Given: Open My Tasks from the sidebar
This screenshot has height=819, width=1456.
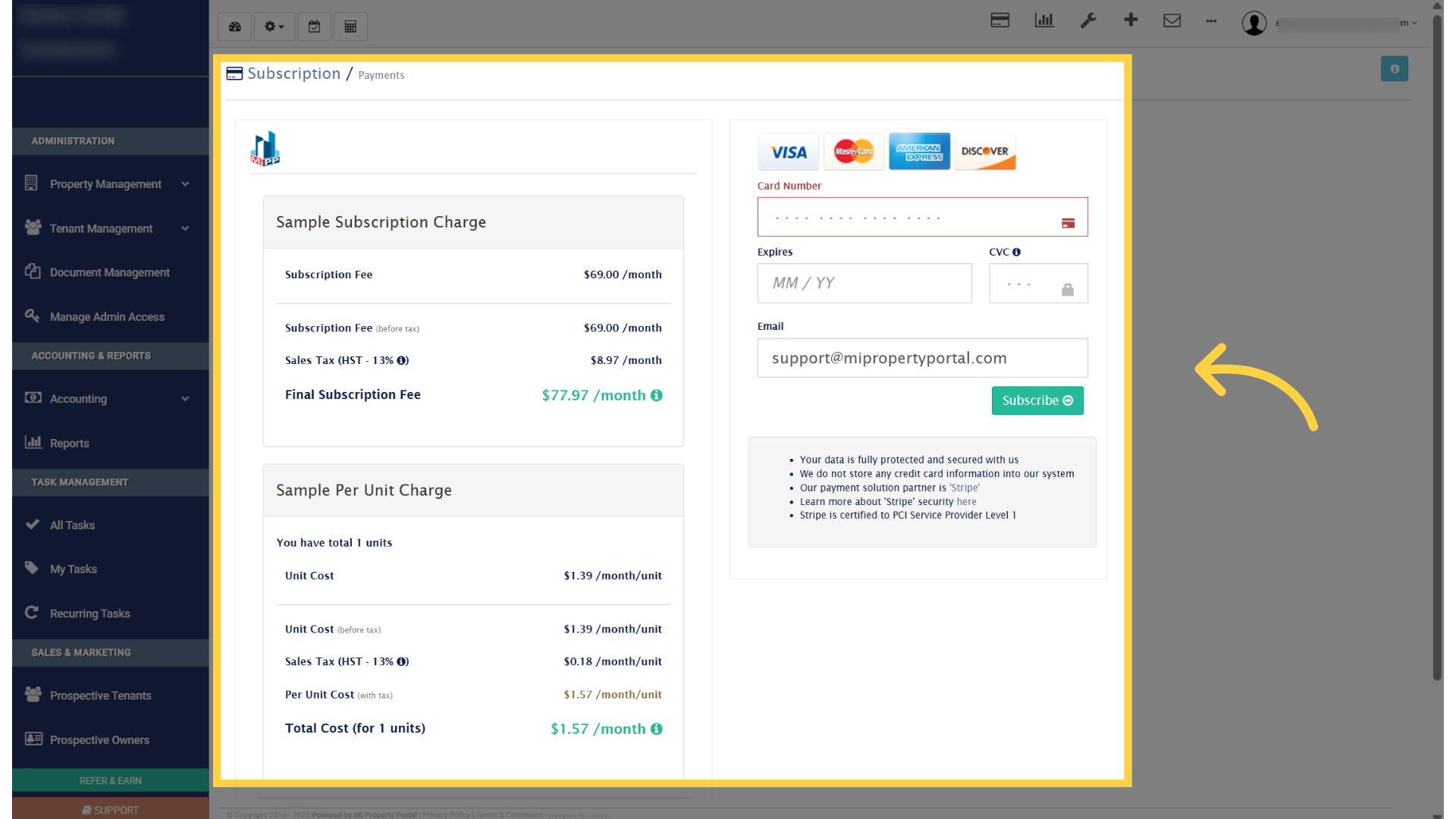Looking at the screenshot, I should click(x=72, y=569).
